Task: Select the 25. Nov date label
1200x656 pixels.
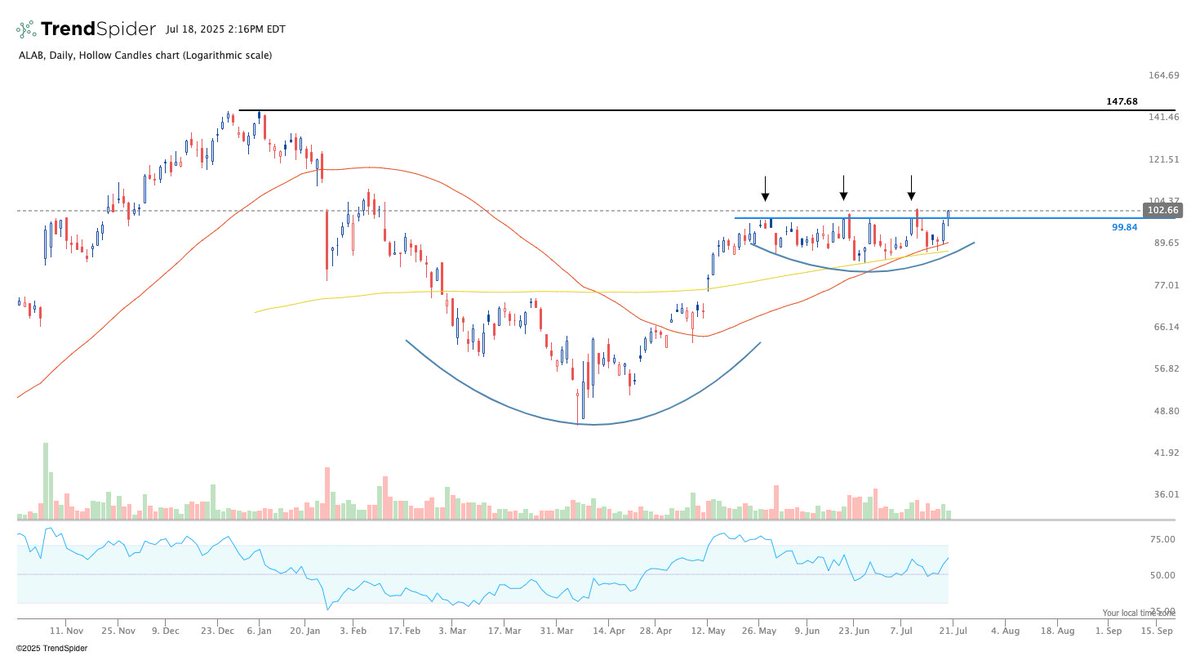Action: 119,632
